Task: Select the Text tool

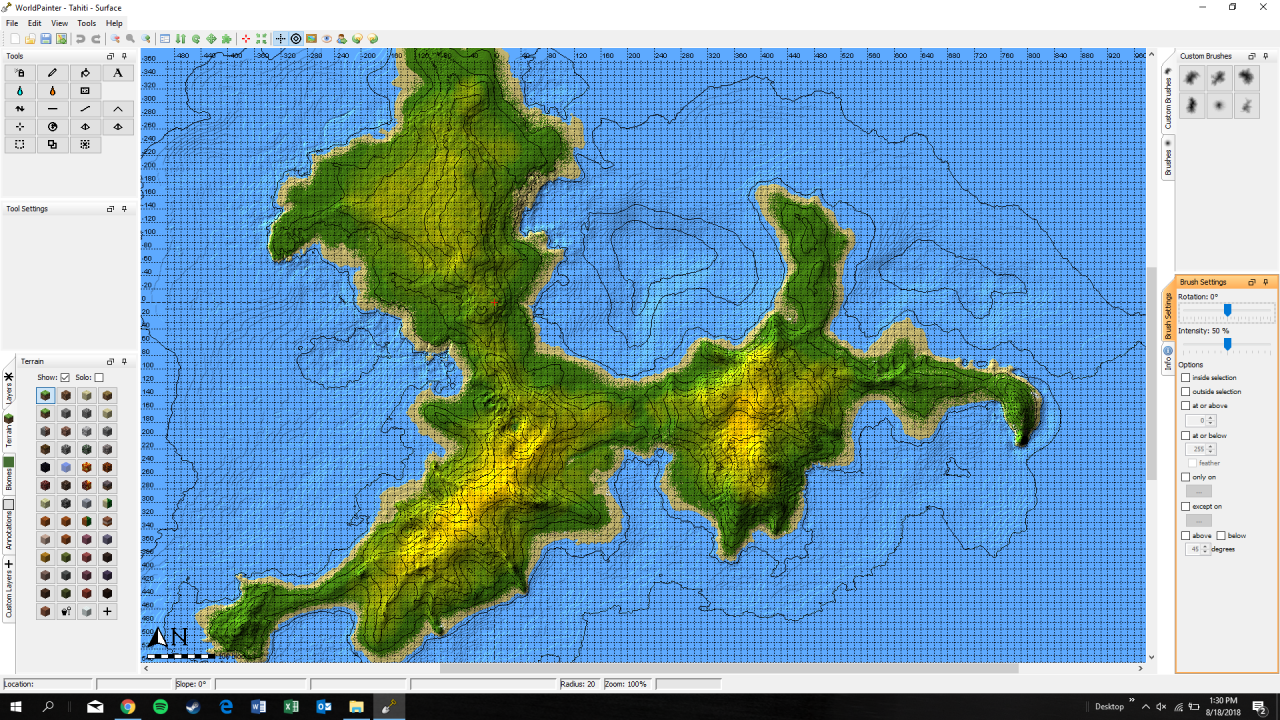Action: tap(116, 72)
